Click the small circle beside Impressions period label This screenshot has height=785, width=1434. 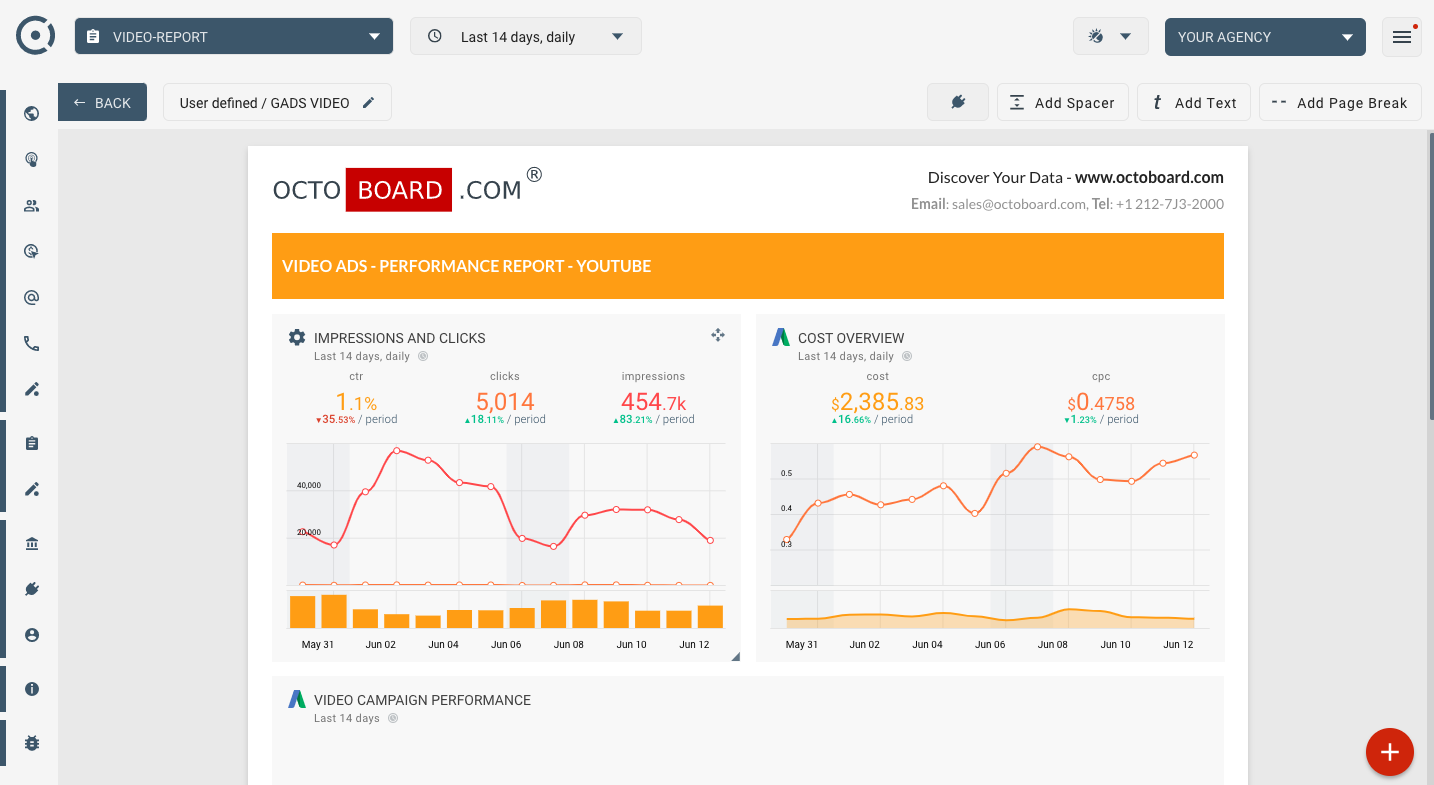[423, 356]
